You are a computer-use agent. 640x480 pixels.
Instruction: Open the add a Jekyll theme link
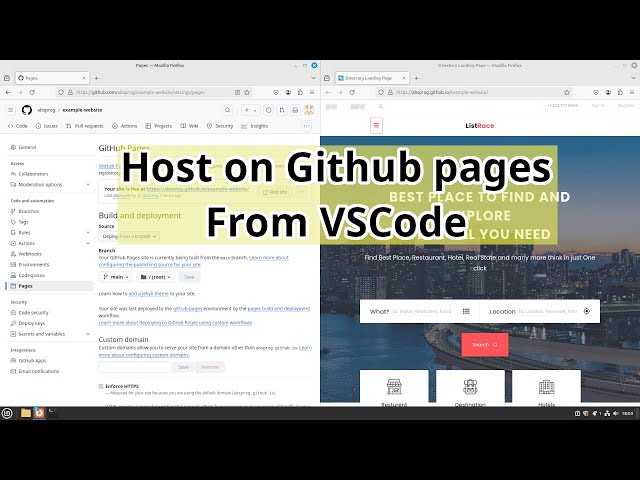pyautogui.click(x=149, y=293)
